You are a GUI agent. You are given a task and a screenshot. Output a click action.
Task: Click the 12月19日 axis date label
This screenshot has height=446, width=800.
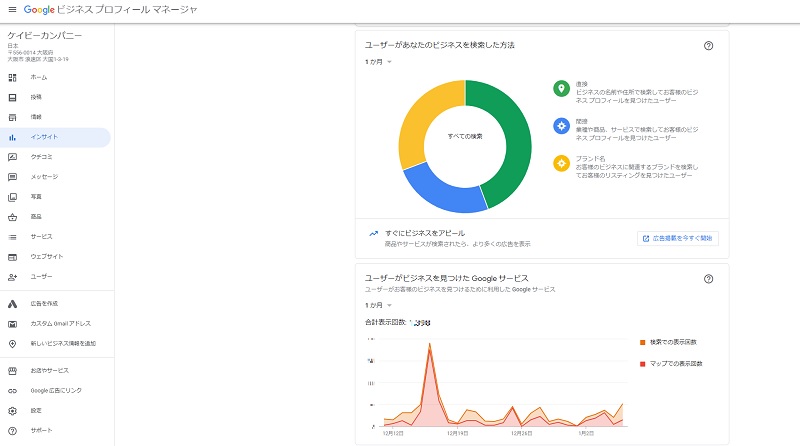tap(458, 433)
